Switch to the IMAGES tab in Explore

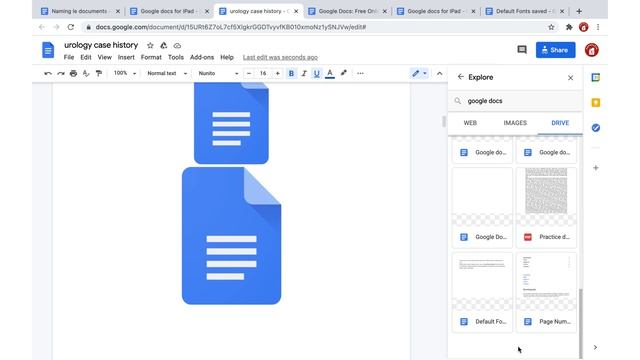click(x=515, y=123)
